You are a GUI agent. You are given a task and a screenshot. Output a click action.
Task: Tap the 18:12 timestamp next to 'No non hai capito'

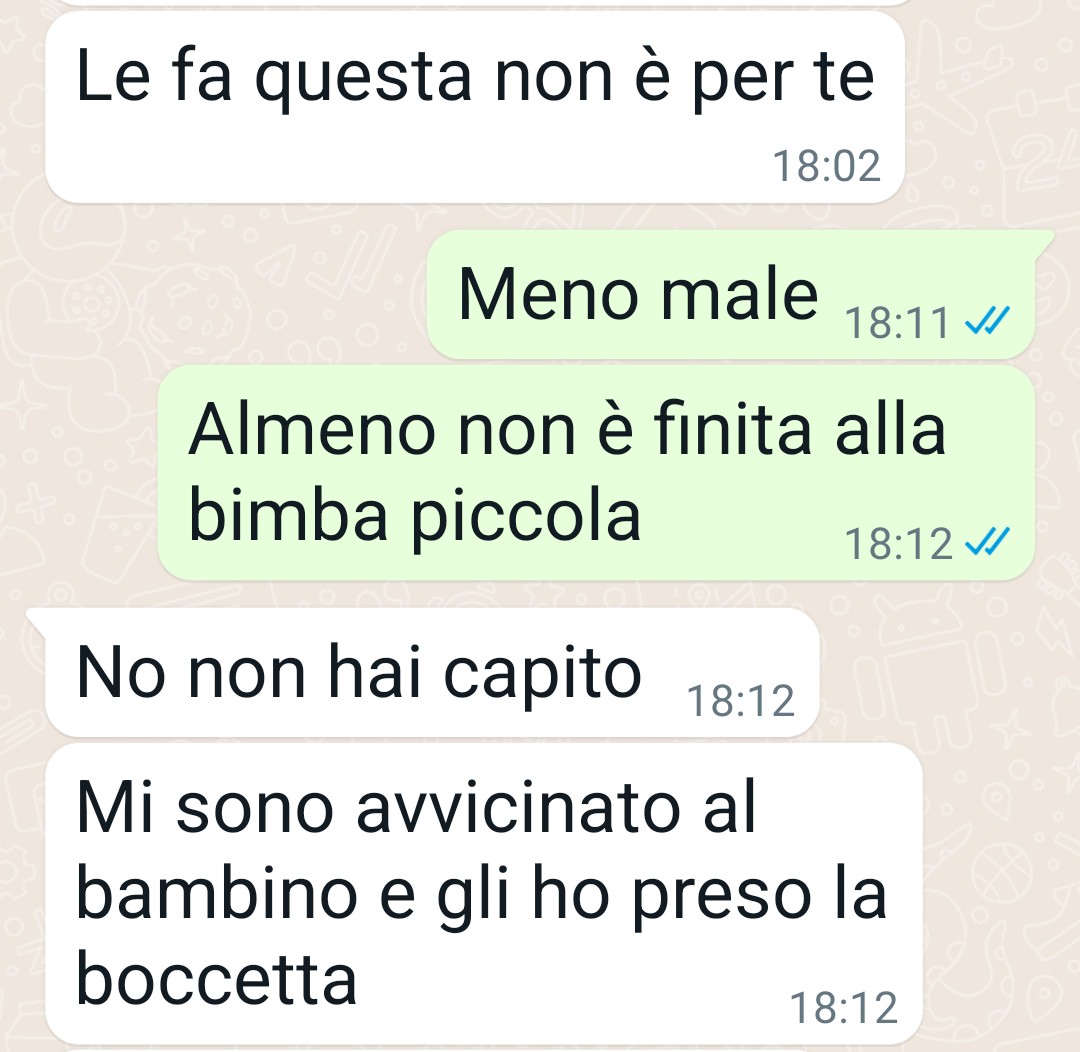tap(741, 701)
